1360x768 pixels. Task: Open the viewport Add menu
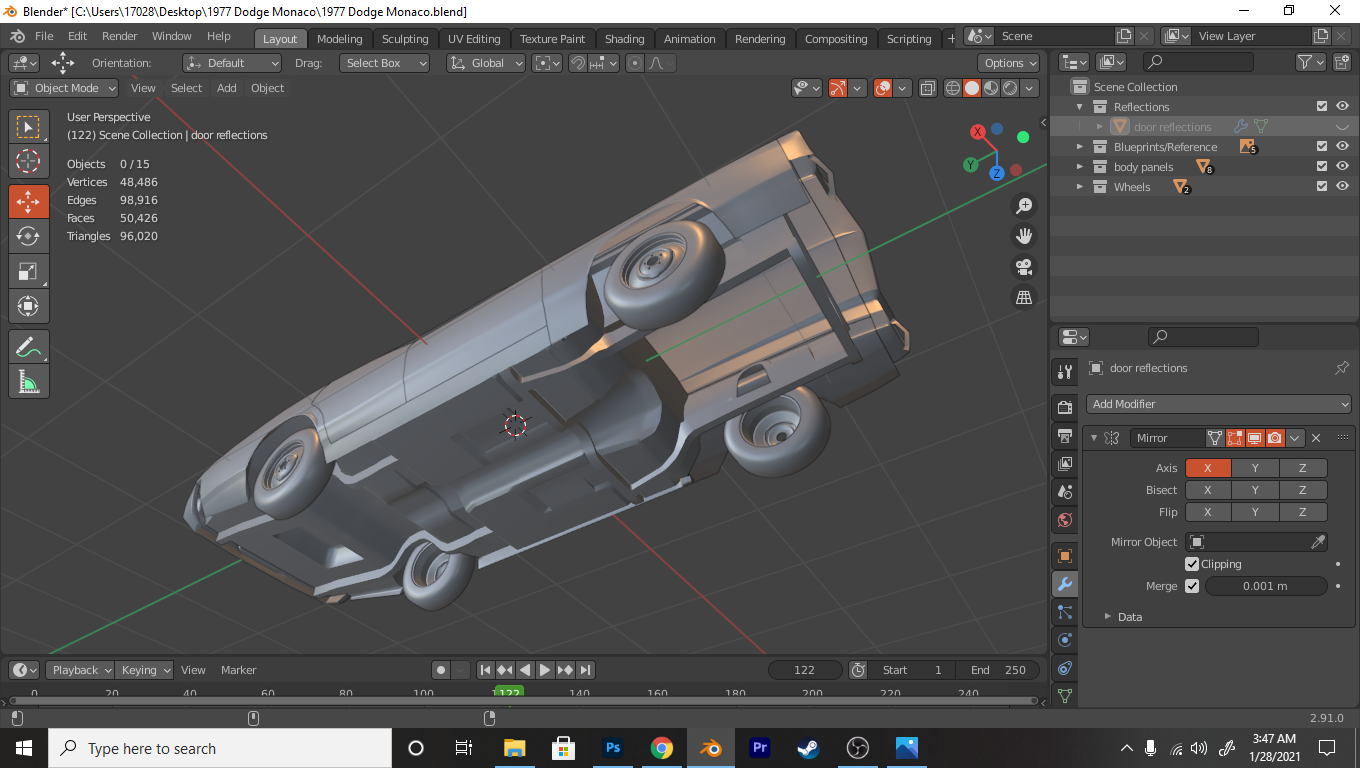coord(227,88)
